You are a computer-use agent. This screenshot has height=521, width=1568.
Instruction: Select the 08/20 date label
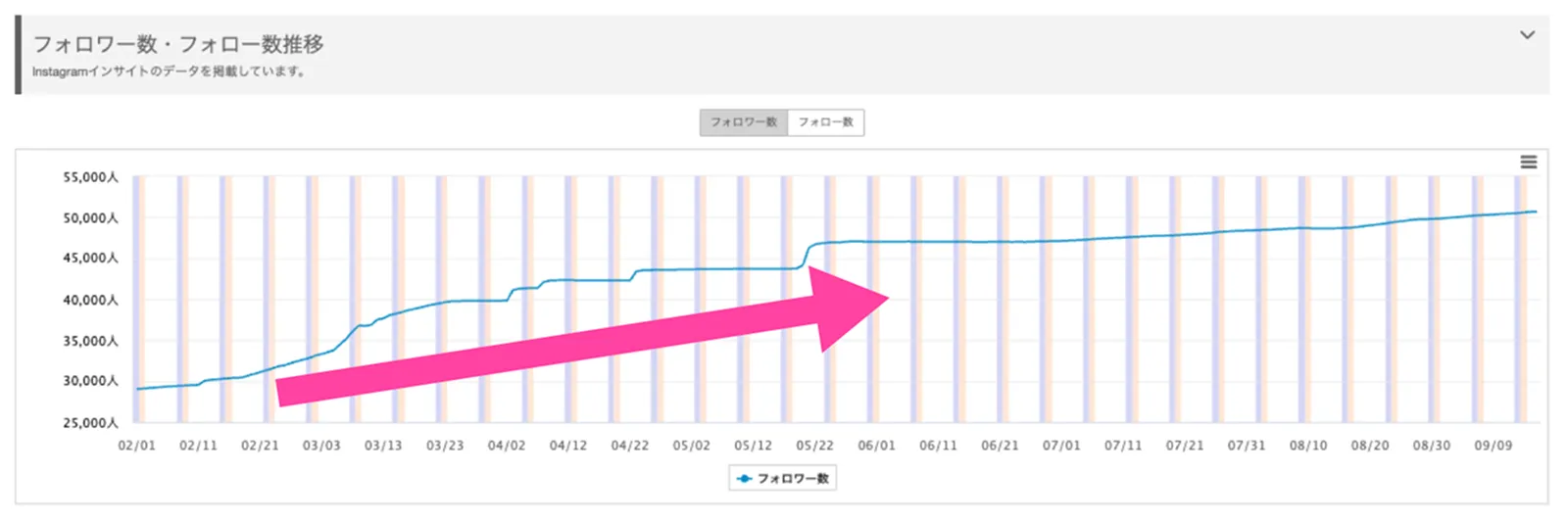click(1370, 446)
